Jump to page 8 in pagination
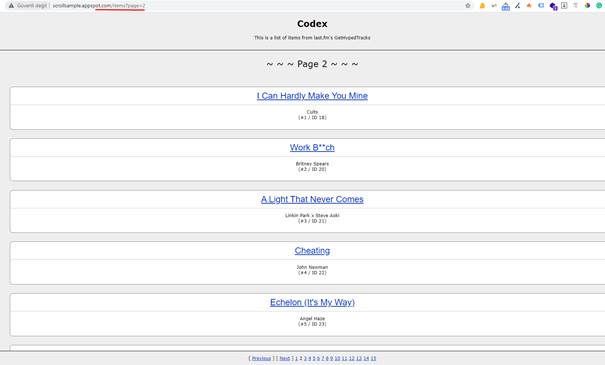The image size is (605, 365). coord(327,358)
